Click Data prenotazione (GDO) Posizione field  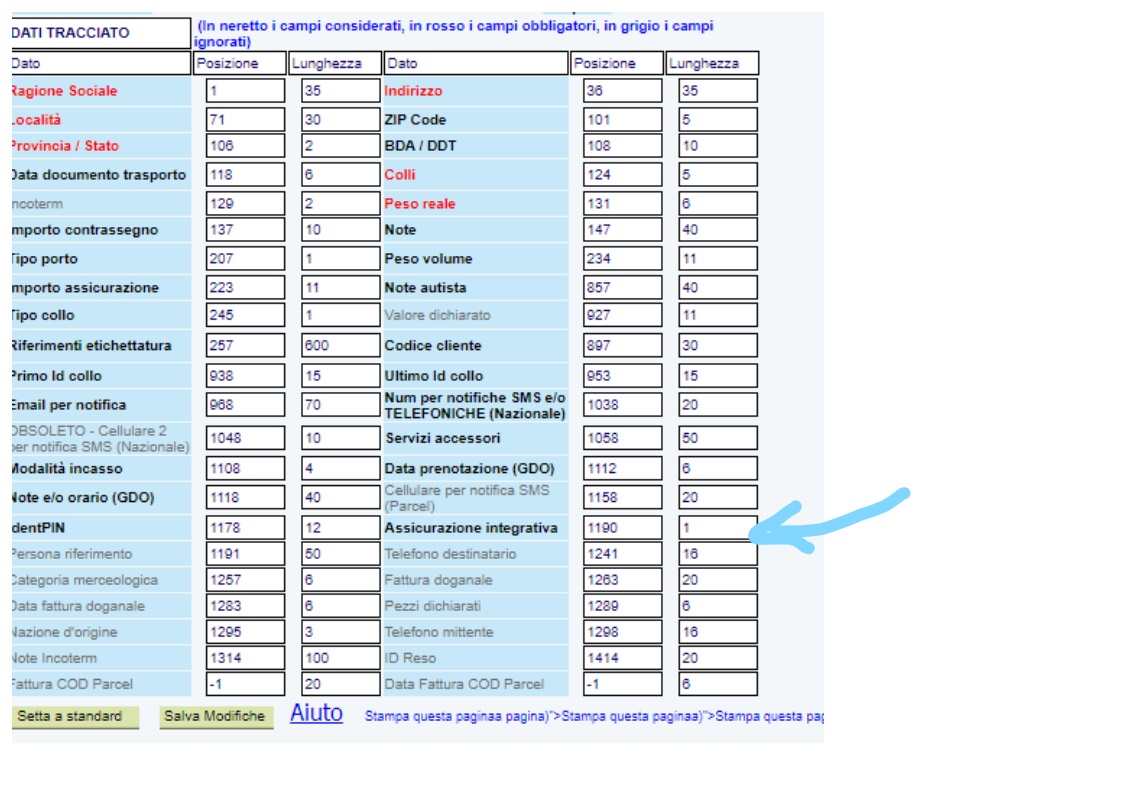[623, 469]
